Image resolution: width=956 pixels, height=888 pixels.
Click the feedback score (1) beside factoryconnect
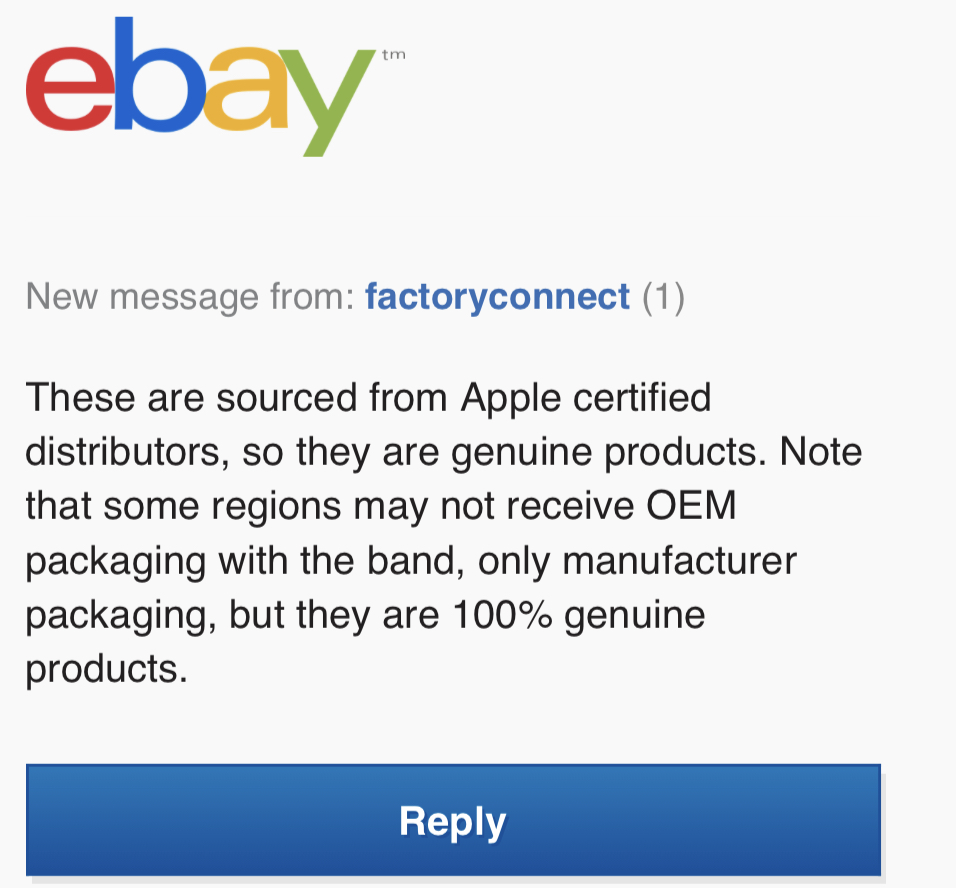663,298
